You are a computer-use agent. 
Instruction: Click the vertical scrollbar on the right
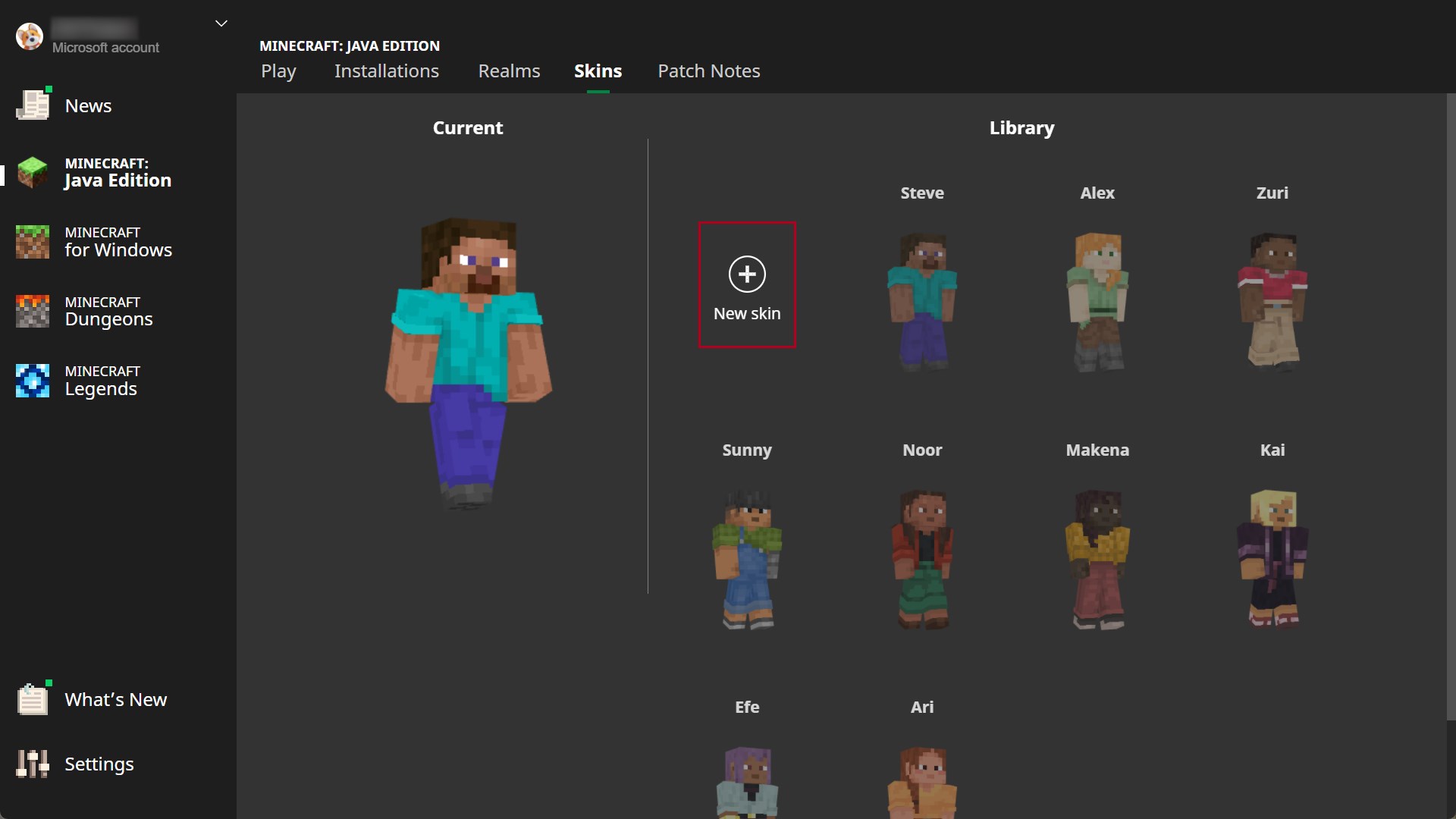pyautogui.click(x=1451, y=406)
